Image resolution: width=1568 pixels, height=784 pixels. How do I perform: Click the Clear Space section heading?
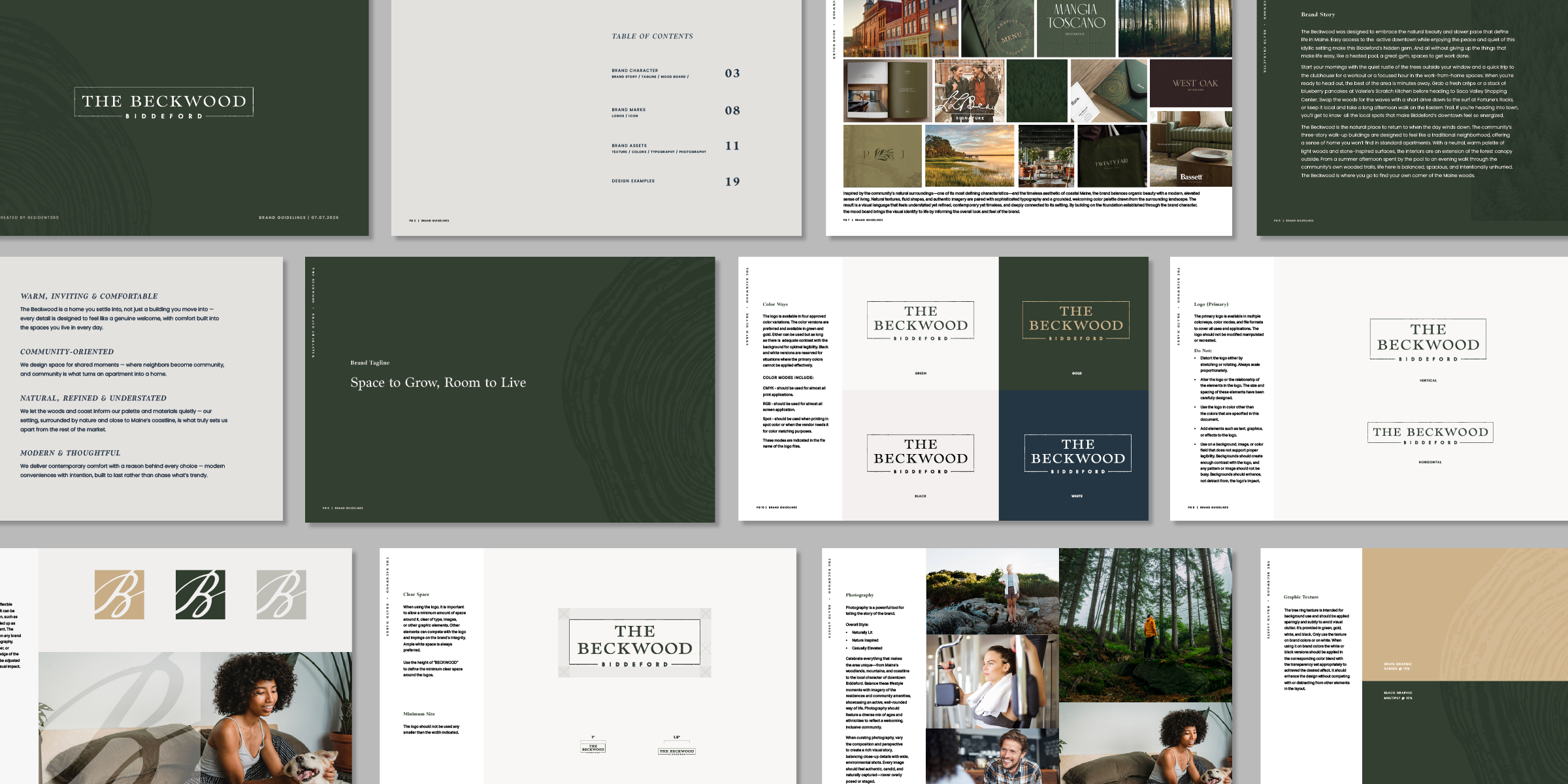point(416,595)
